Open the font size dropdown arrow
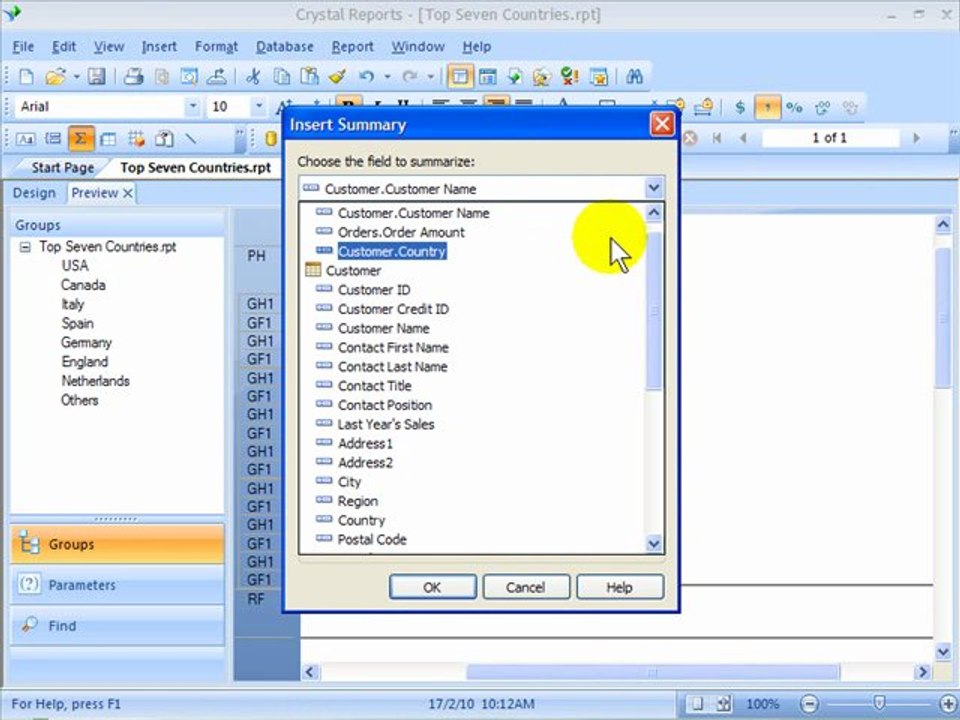 click(259, 107)
